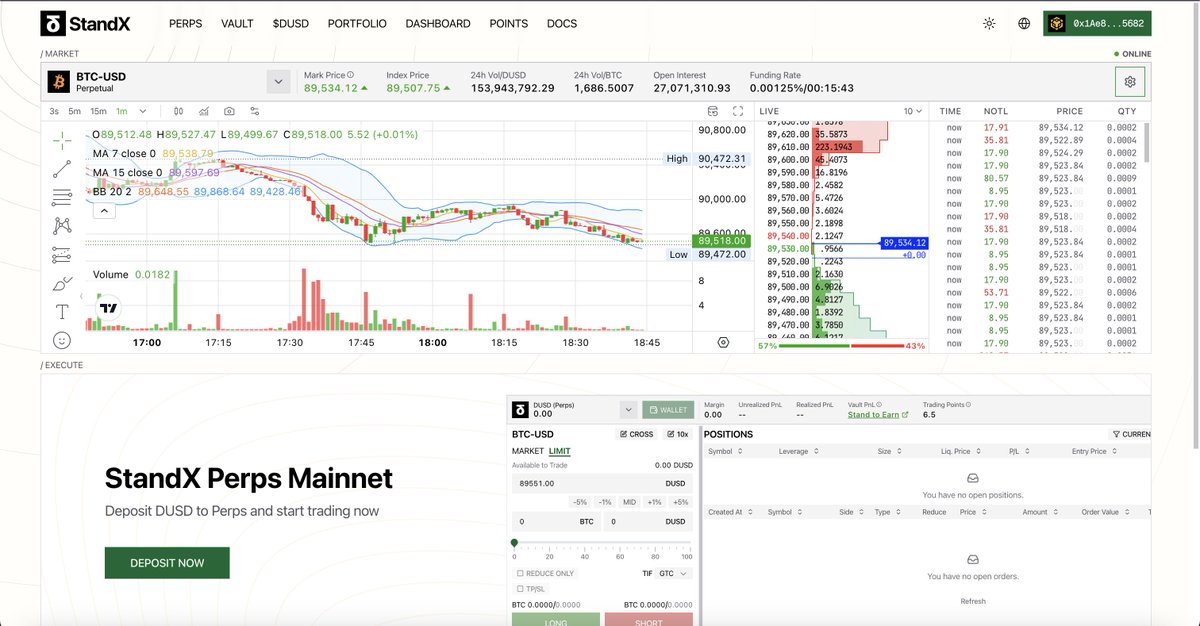
Task: Toggle CROSS margin mode
Action: coord(637,434)
